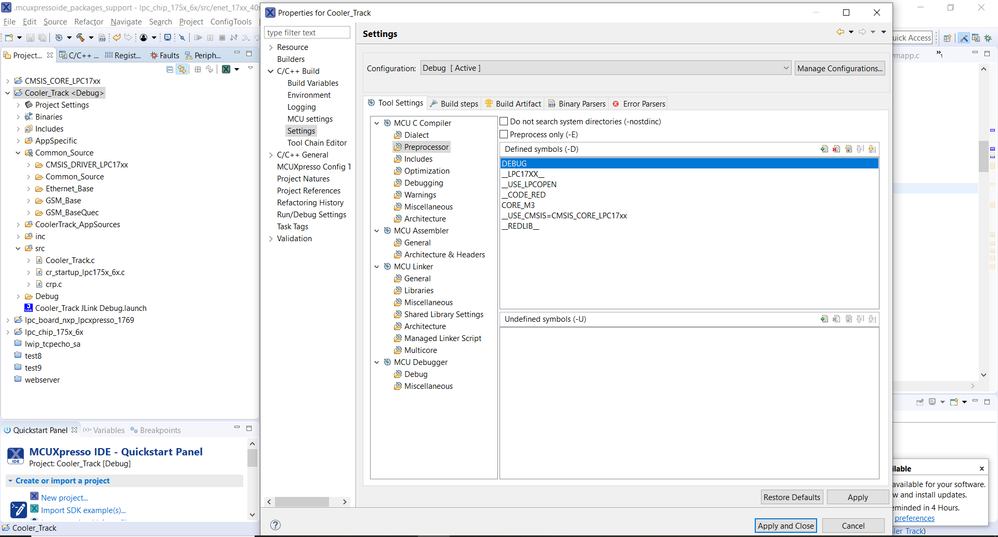The height and width of the screenshot is (537, 998).
Task: Switch to the Build steps tab
Action: (454, 104)
